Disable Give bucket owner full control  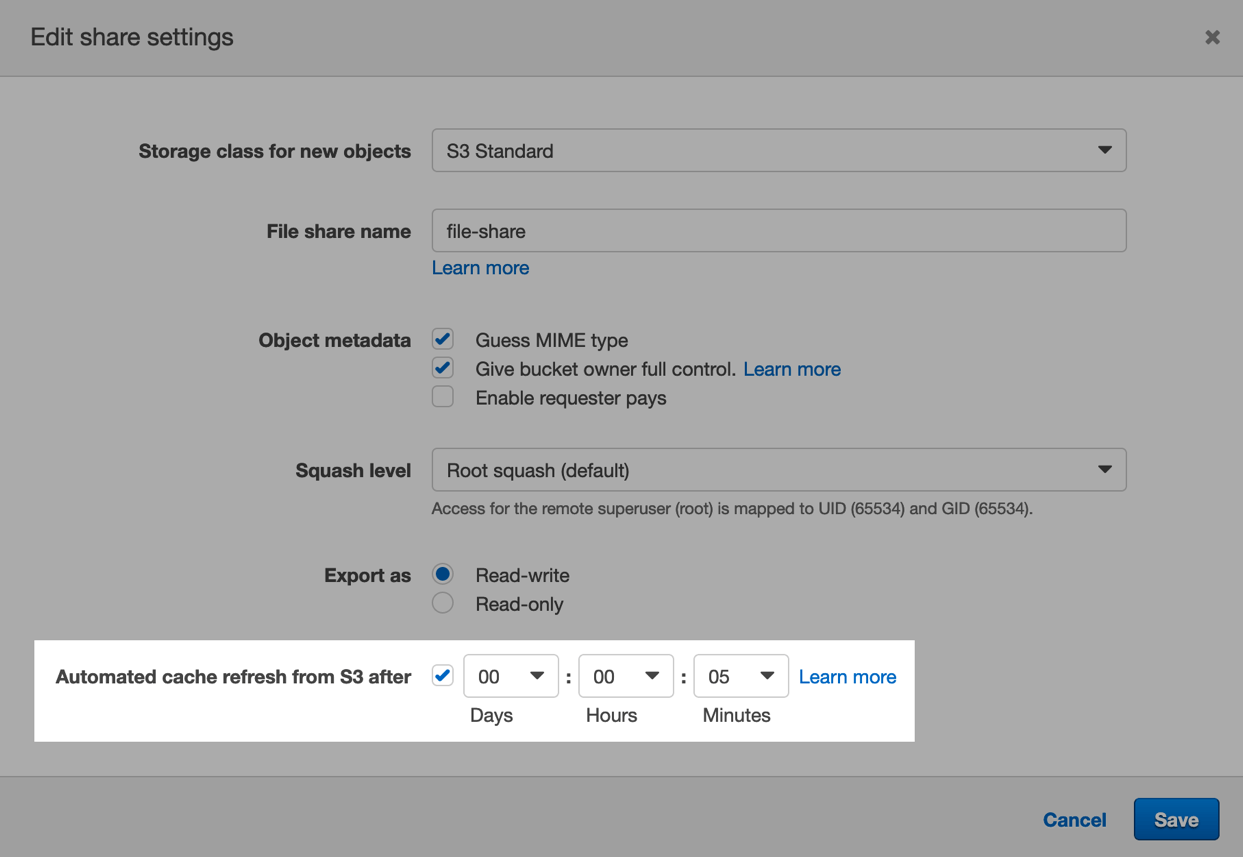click(442, 367)
